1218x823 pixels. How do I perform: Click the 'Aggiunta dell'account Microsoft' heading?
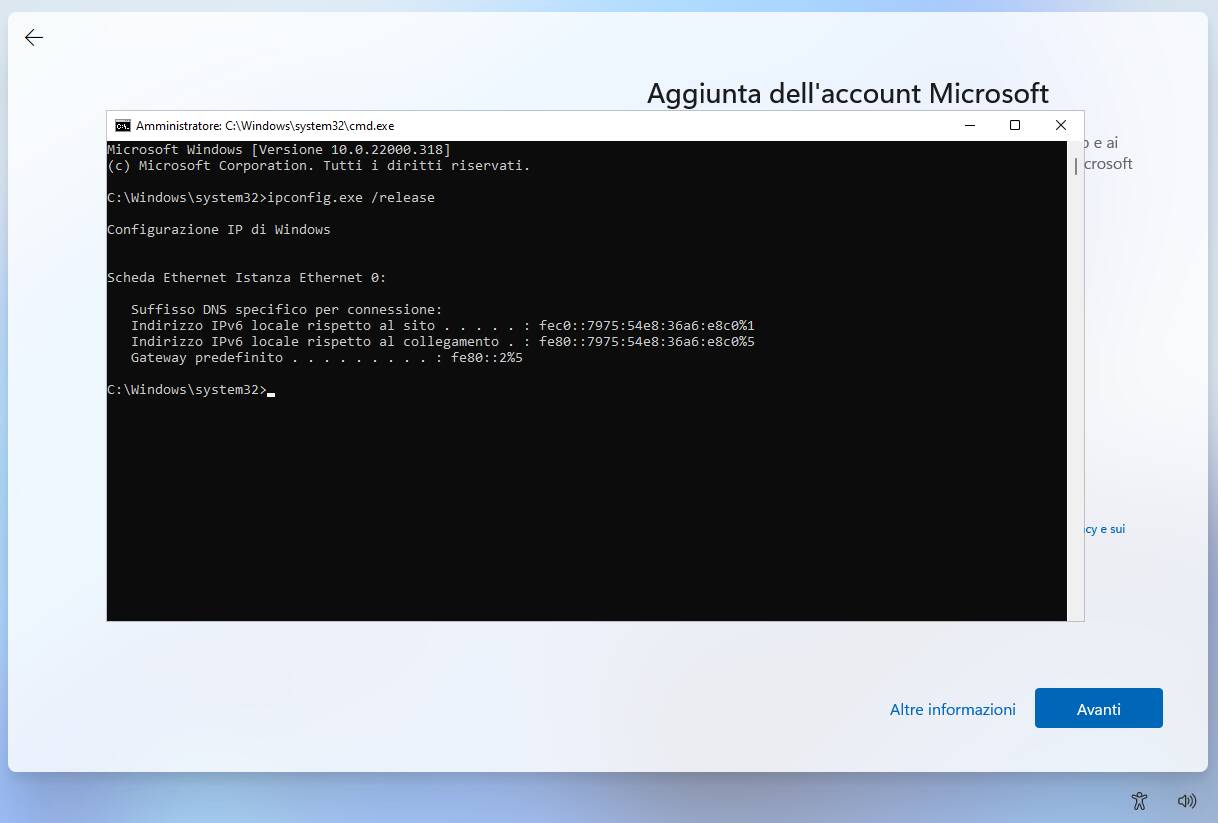coord(848,94)
